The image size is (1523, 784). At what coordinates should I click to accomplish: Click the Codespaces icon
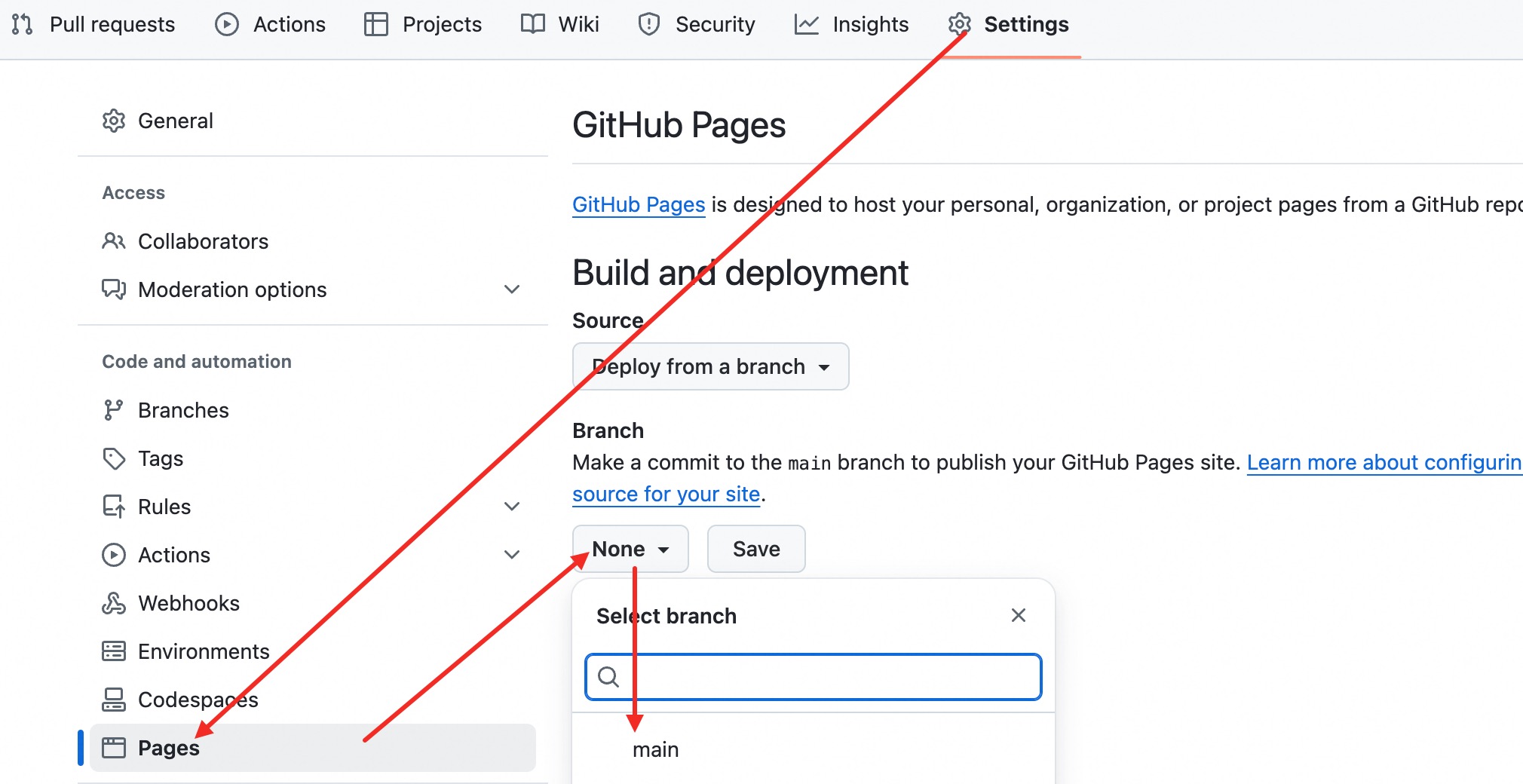click(x=114, y=700)
